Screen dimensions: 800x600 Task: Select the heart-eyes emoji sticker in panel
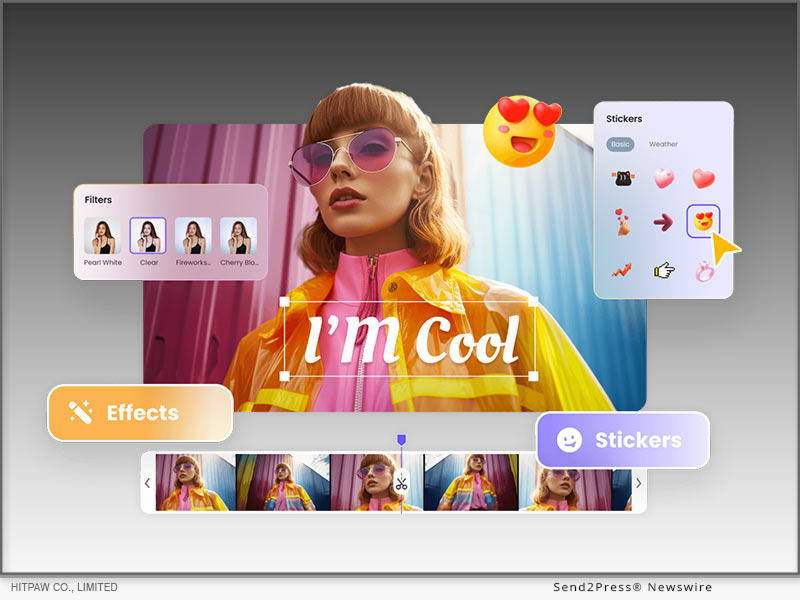coord(703,222)
